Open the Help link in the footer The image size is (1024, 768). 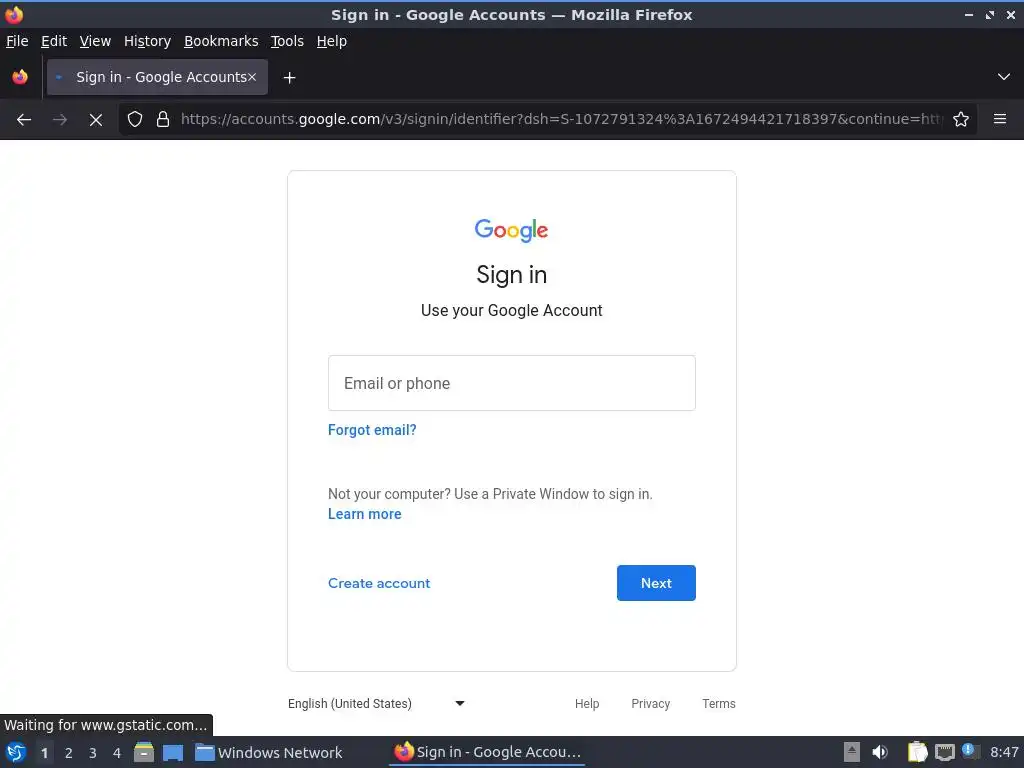click(587, 703)
